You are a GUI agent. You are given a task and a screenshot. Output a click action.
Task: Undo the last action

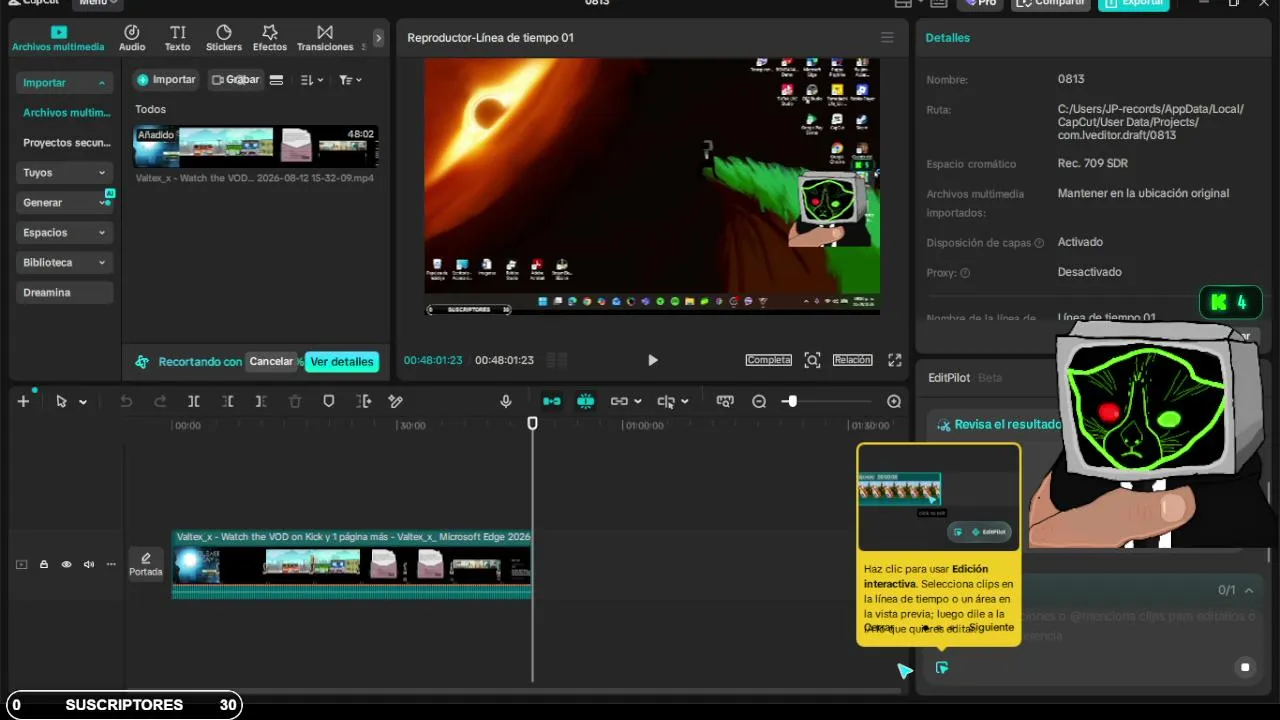coord(126,401)
